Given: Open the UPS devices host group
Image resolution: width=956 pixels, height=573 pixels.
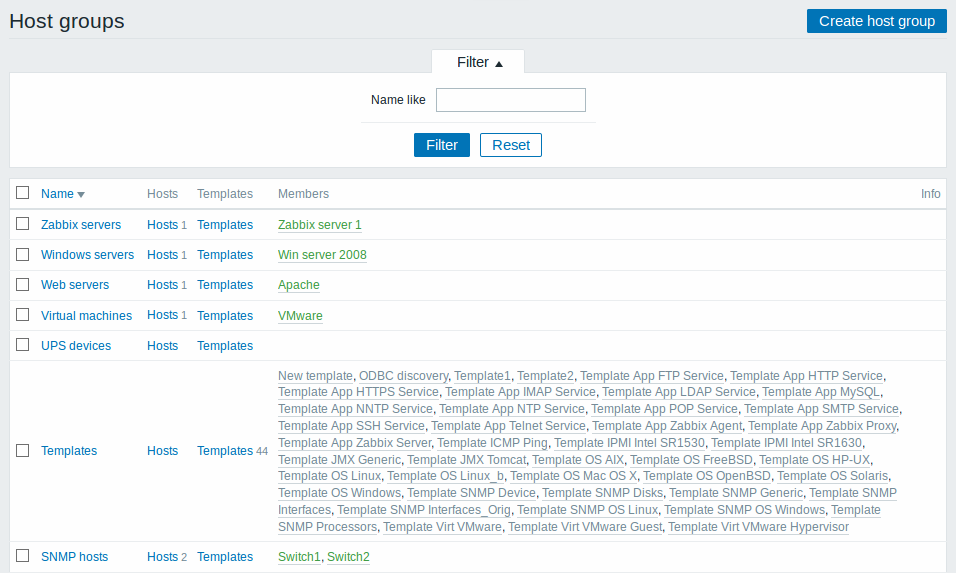Looking at the screenshot, I should pos(76,346).
